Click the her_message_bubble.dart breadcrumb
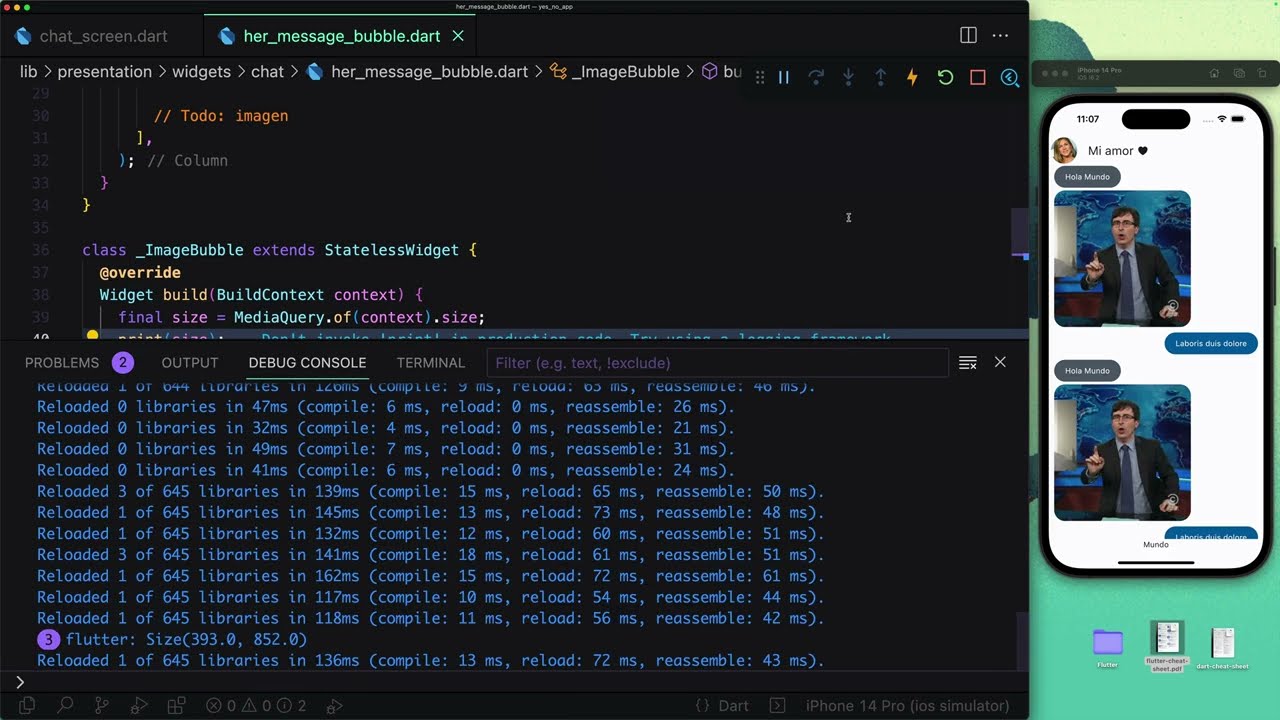 pyautogui.click(x=417, y=72)
